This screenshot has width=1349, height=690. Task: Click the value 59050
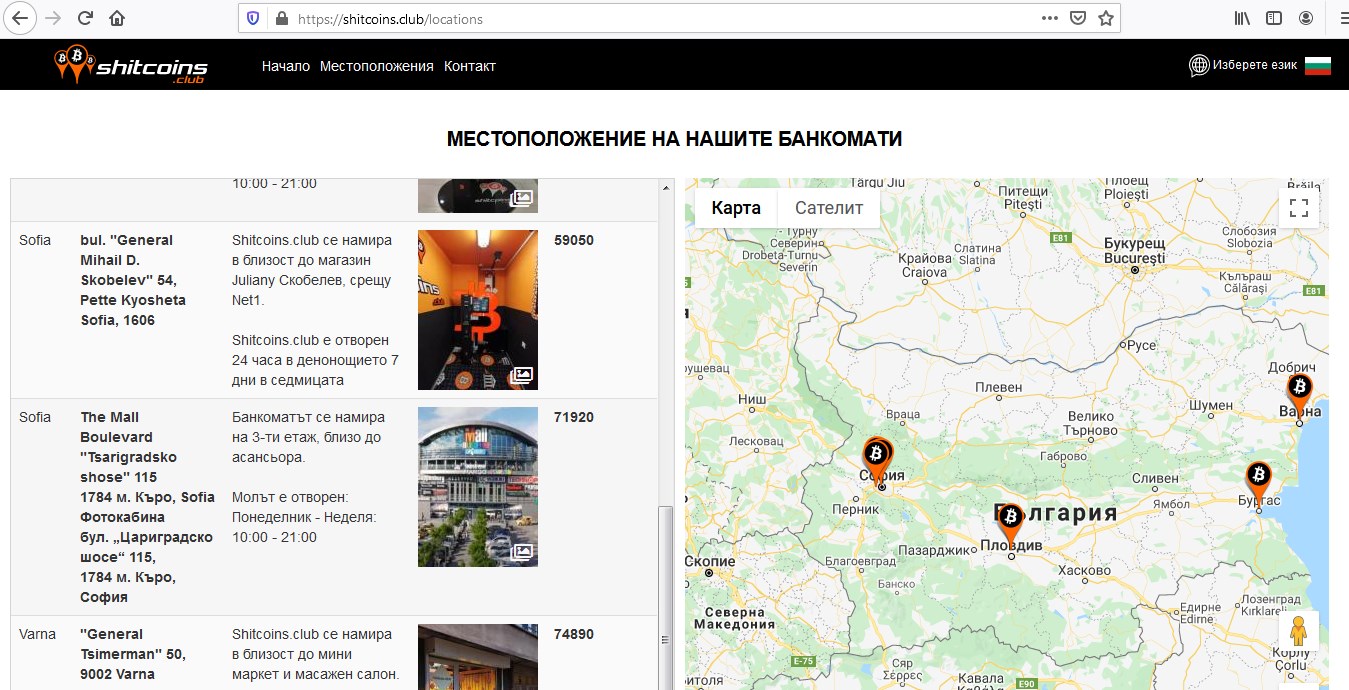(x=574, y=240)
